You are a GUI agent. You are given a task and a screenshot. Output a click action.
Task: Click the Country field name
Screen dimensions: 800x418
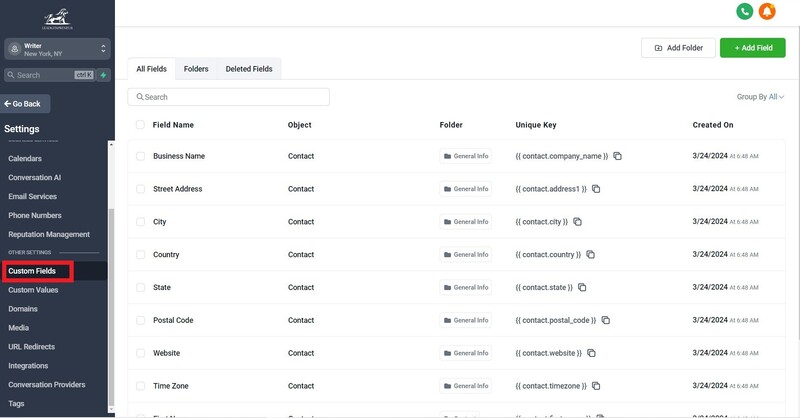click(166, 254)
